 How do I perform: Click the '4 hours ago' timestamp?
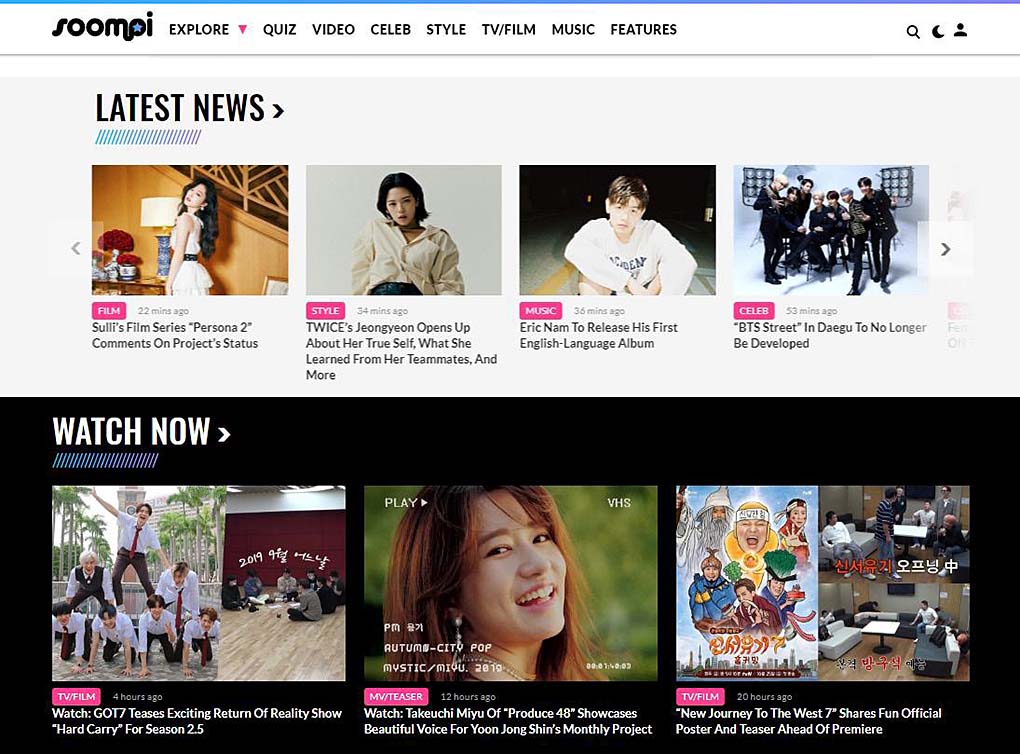point(137,697)
